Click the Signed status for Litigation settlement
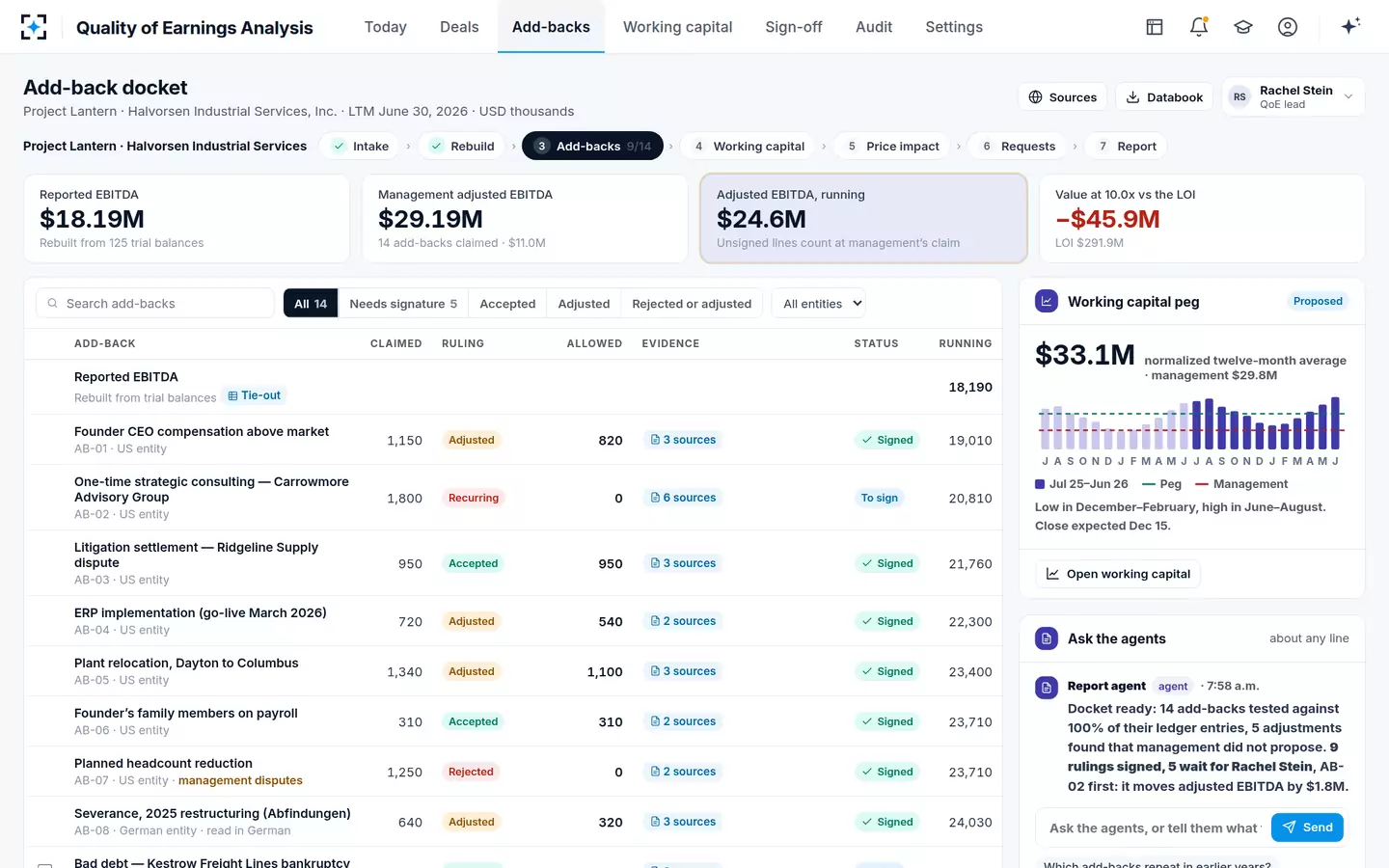This screenshot has width=1389, height=868. click(x=887, y=563)
